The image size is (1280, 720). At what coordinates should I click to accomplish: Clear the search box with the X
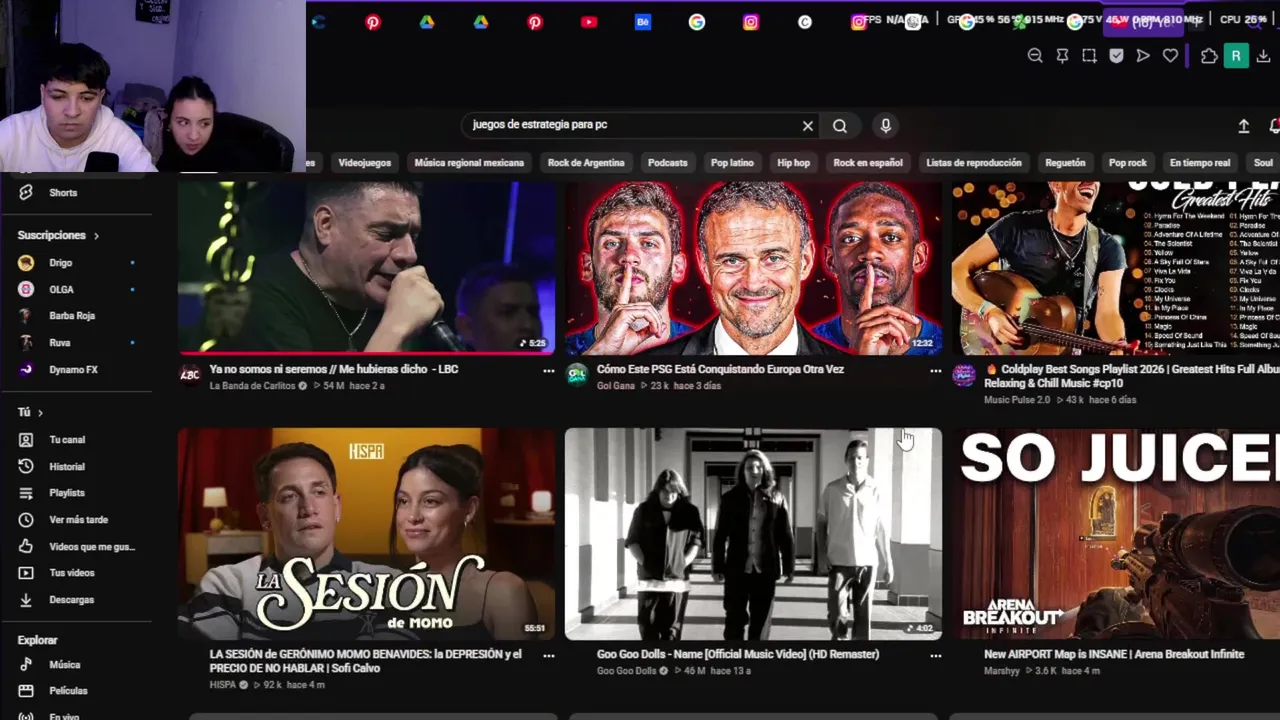(x=808, y=126)
